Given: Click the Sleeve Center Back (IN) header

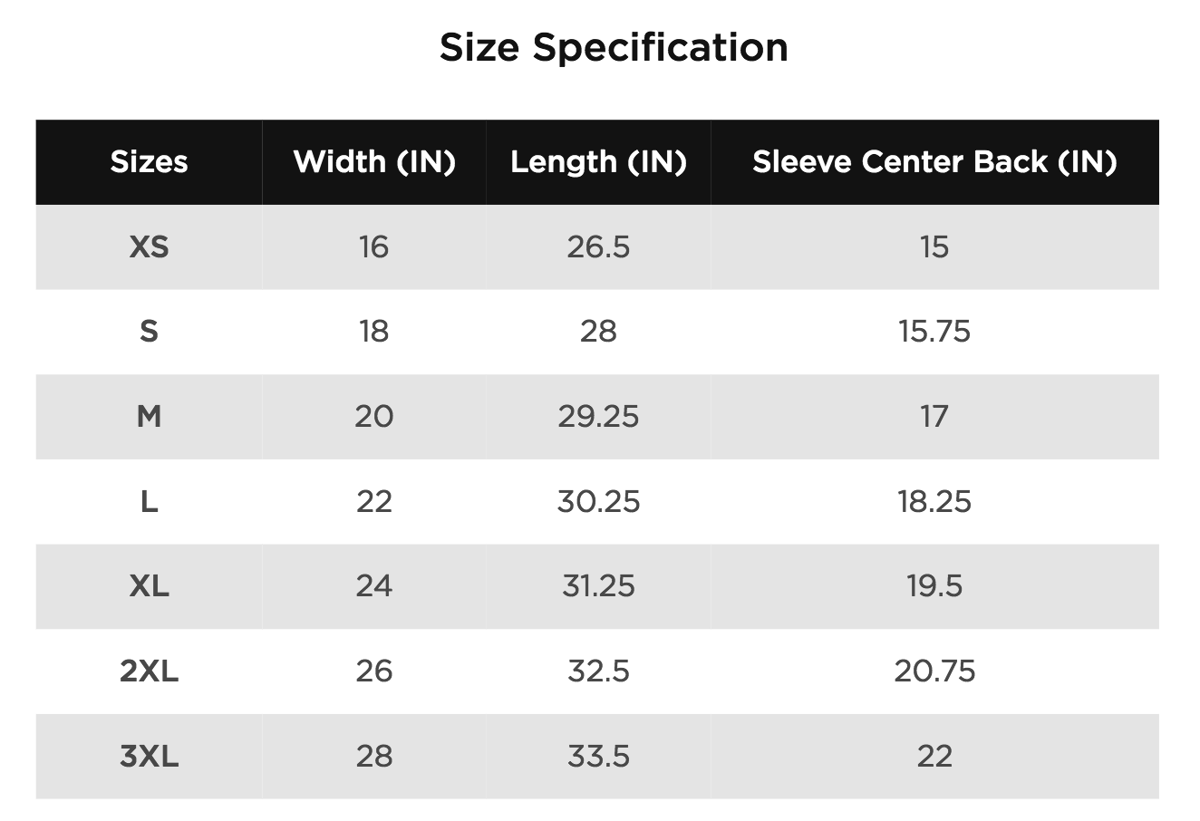Looking at the screenshot, I should (934, 162).
